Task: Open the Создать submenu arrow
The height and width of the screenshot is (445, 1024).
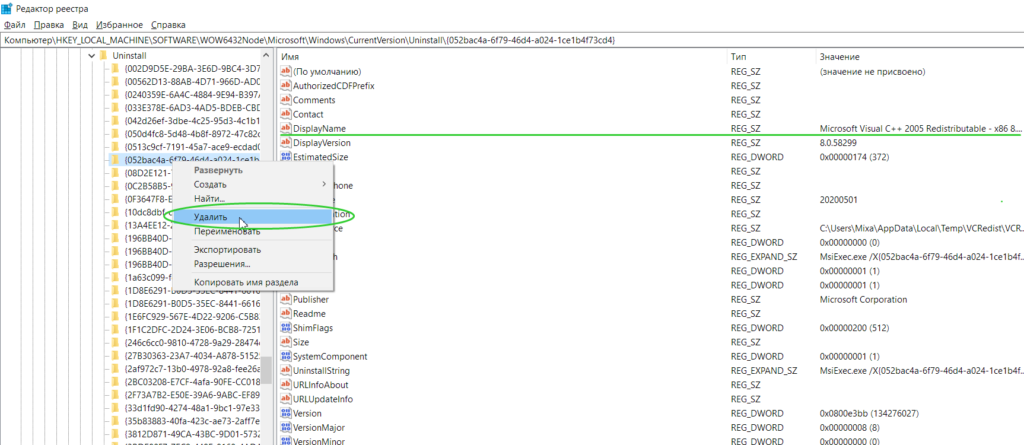Action: (x=323, y=185)
